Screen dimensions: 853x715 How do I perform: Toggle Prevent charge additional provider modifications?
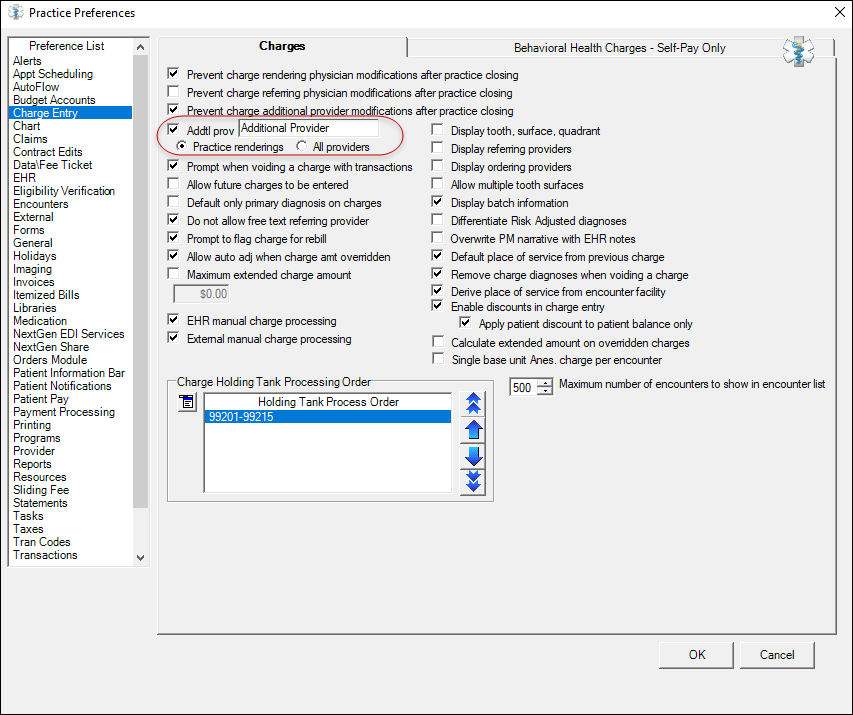tap(174, 109)
